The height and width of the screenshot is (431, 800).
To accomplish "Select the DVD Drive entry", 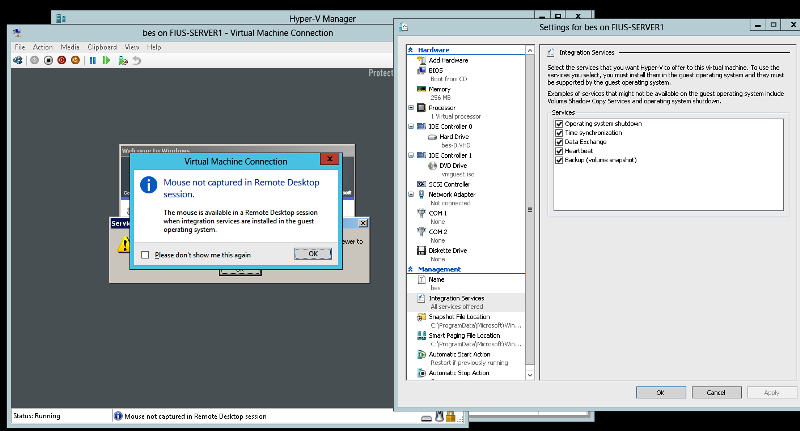I will click(453, 166).
